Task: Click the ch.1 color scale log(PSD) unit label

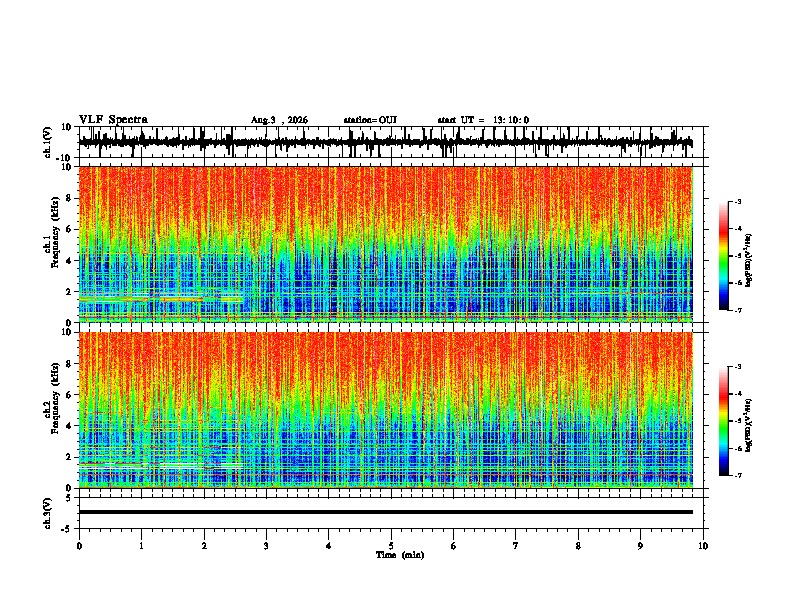Action: tap(749, 261)
